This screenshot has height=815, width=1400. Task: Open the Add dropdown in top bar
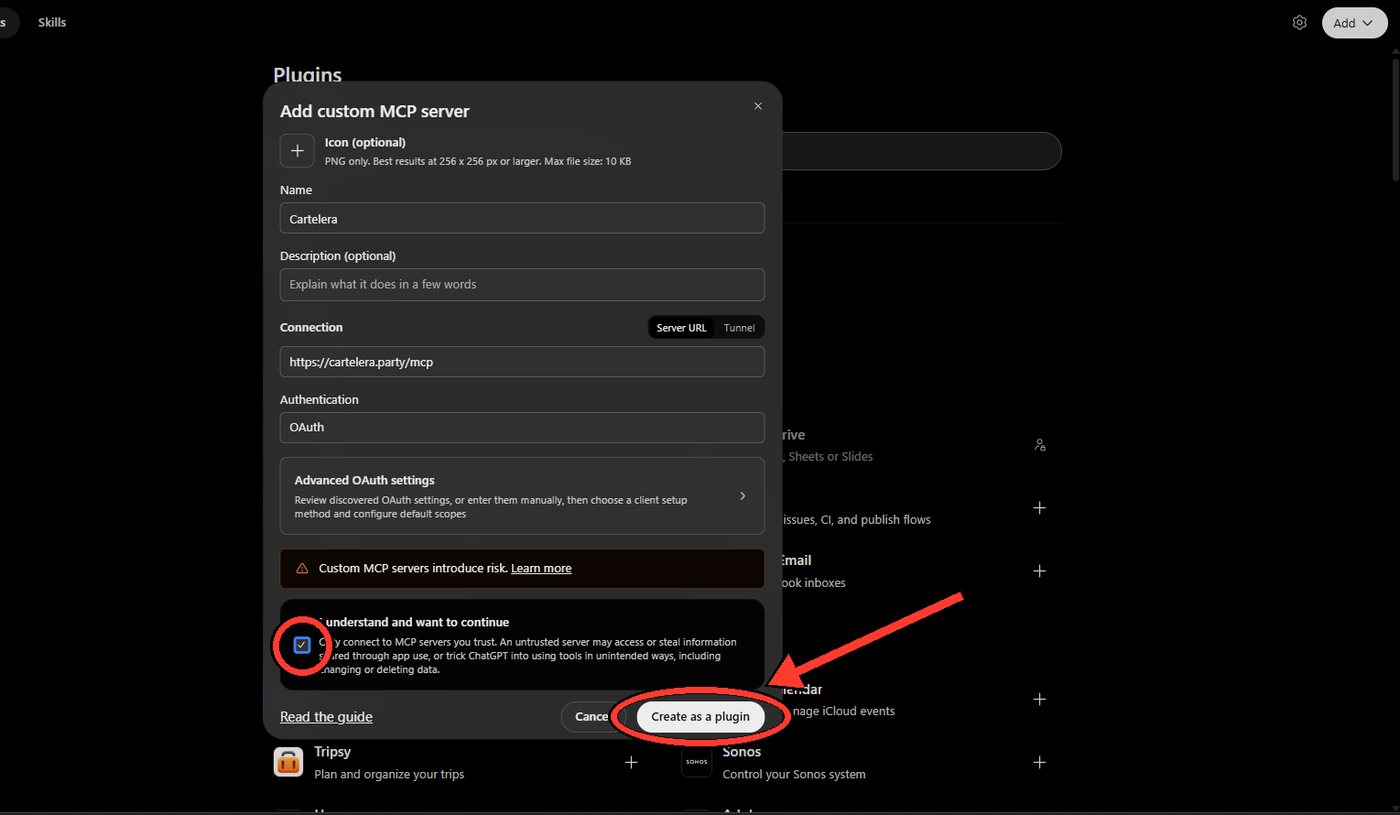point(1354,23)
